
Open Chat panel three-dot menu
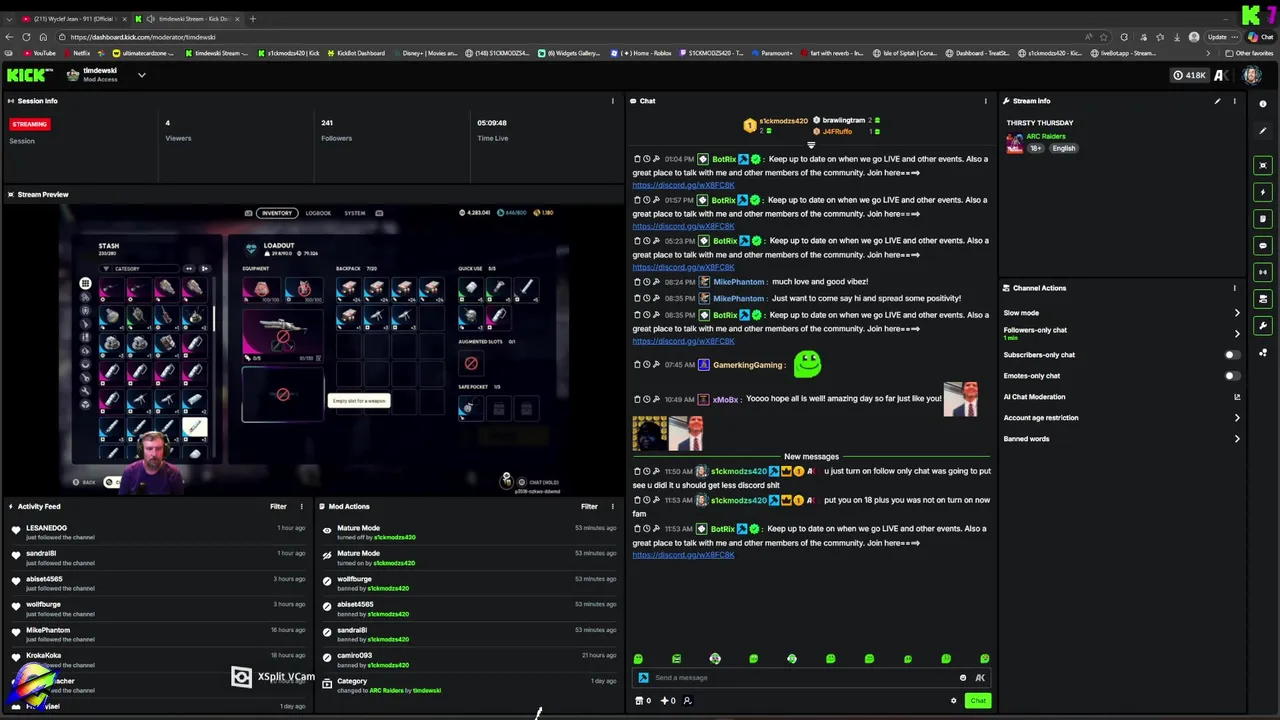pyautogui.click(x=985, y=101)
